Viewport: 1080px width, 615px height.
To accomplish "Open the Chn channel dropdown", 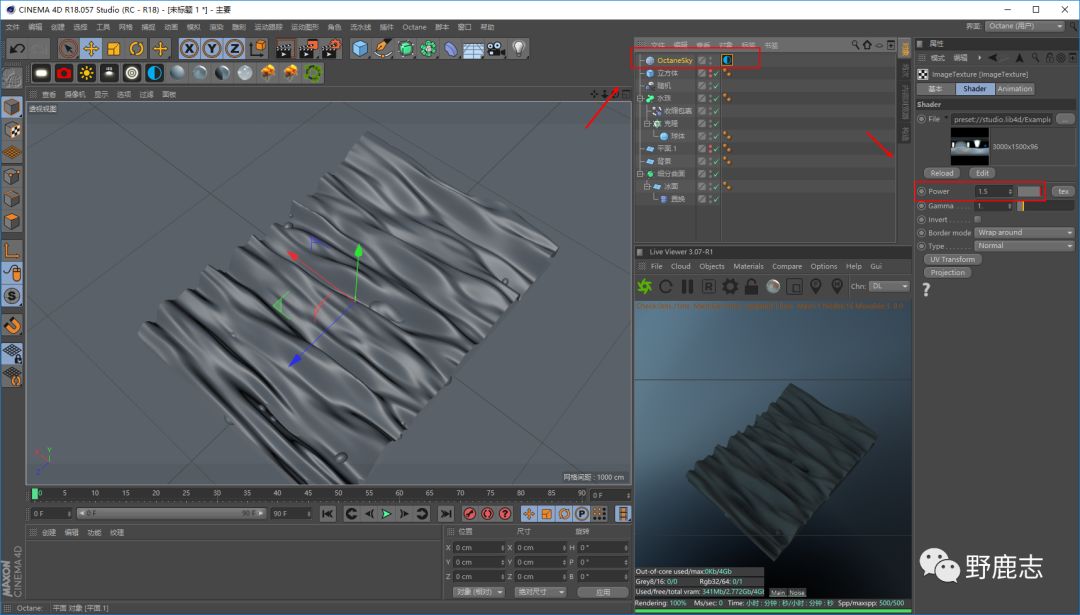I will pos(890,287).
